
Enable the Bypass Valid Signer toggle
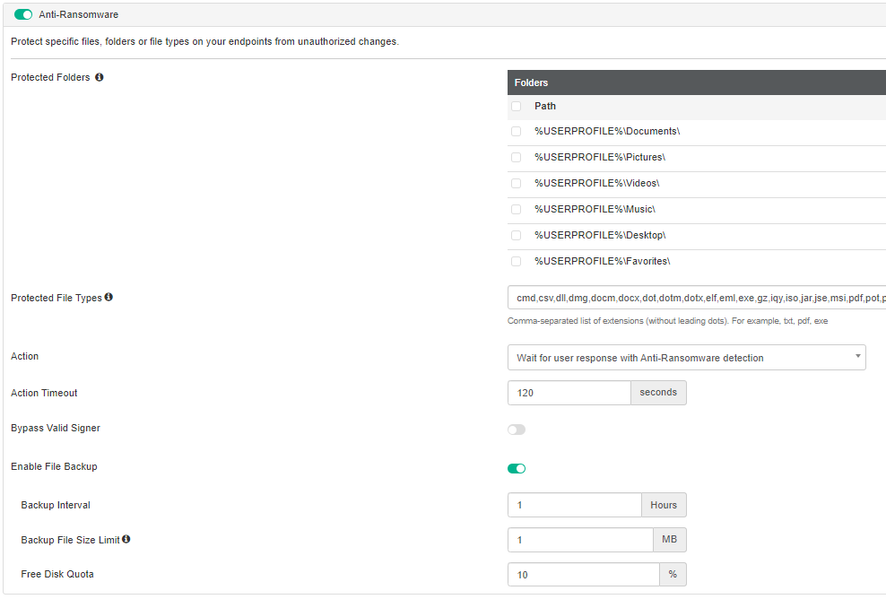click(x=516, y=429)
